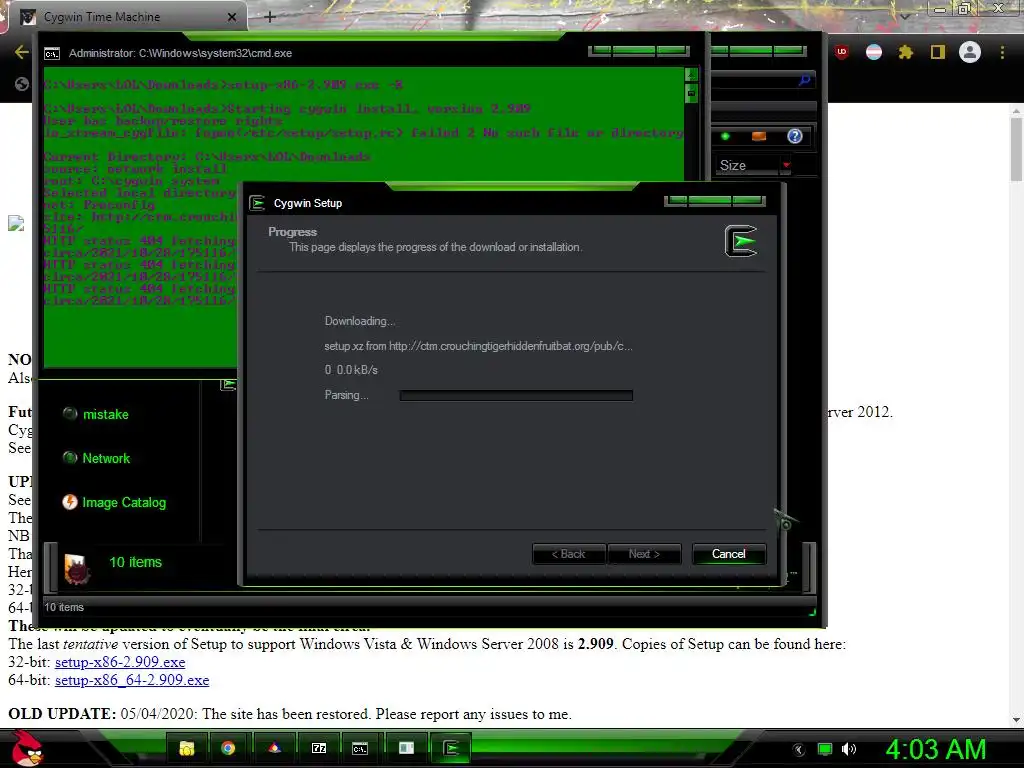The height and width of the screenshot is (768, 1024).
Task: Close the Cygwin Time Machine tab
Action: click(231, 18)
